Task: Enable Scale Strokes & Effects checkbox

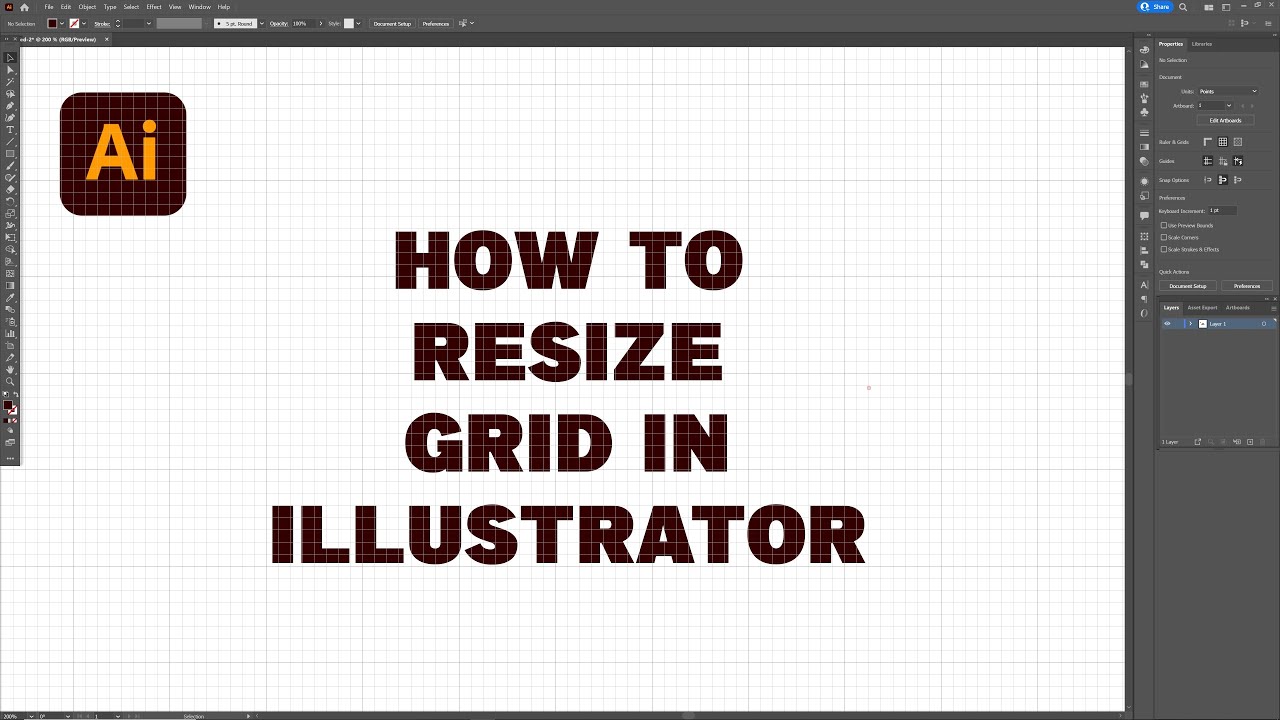Action: point(1164,249)
